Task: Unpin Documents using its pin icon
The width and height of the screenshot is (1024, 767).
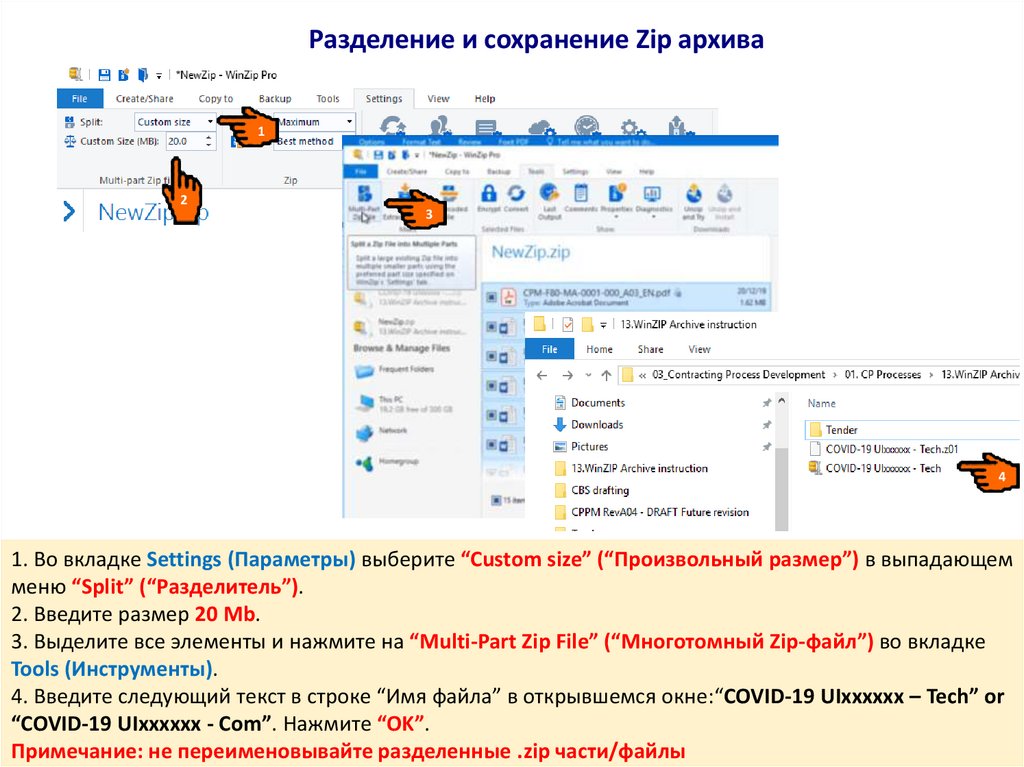Action: [766, 403]
